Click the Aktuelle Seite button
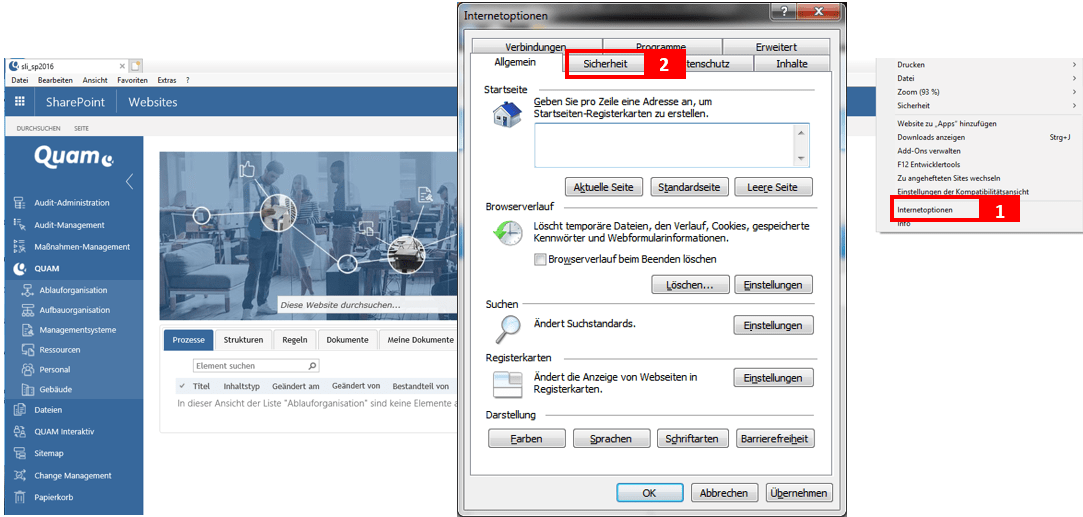The width and height of the screenshot is (1083, 517). (x=604, y=187)
